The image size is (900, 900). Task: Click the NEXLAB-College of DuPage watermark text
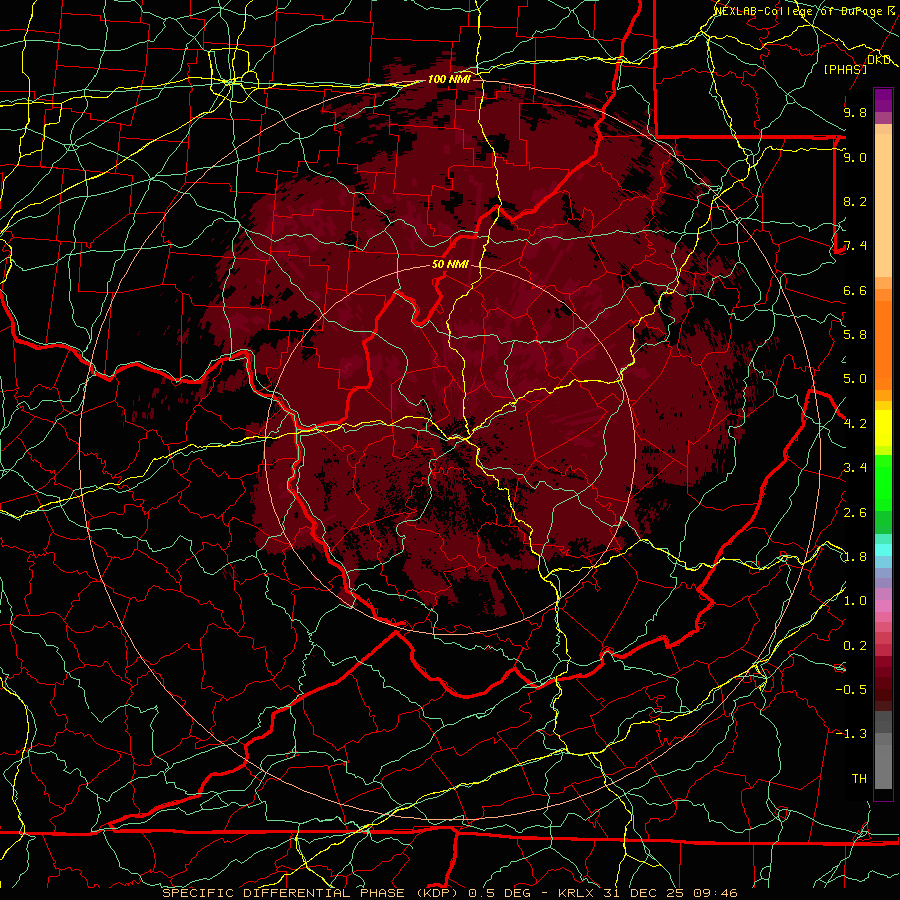(x=805, y=10)
